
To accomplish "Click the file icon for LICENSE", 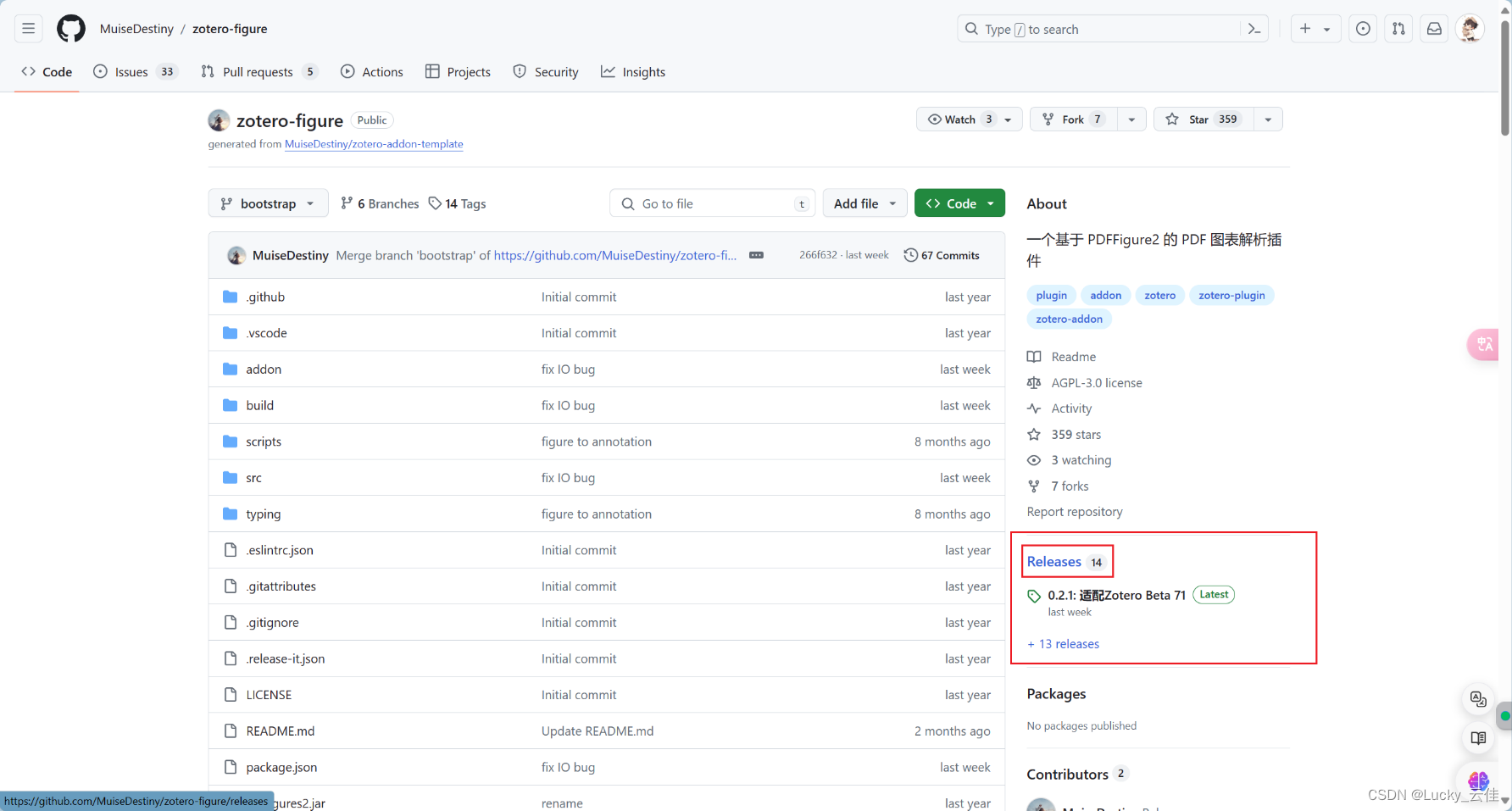I will tap(230, 695).
